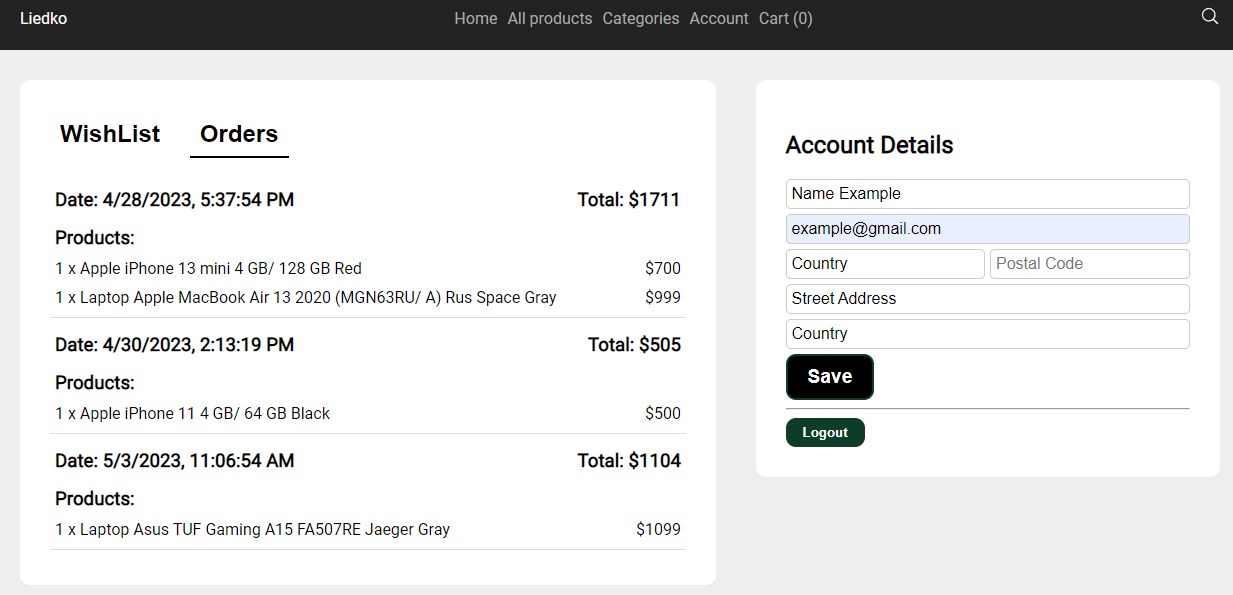Click the Asus TUF Gaming A15 order item
The image size is (1233, 595).
tap(253, 529)
